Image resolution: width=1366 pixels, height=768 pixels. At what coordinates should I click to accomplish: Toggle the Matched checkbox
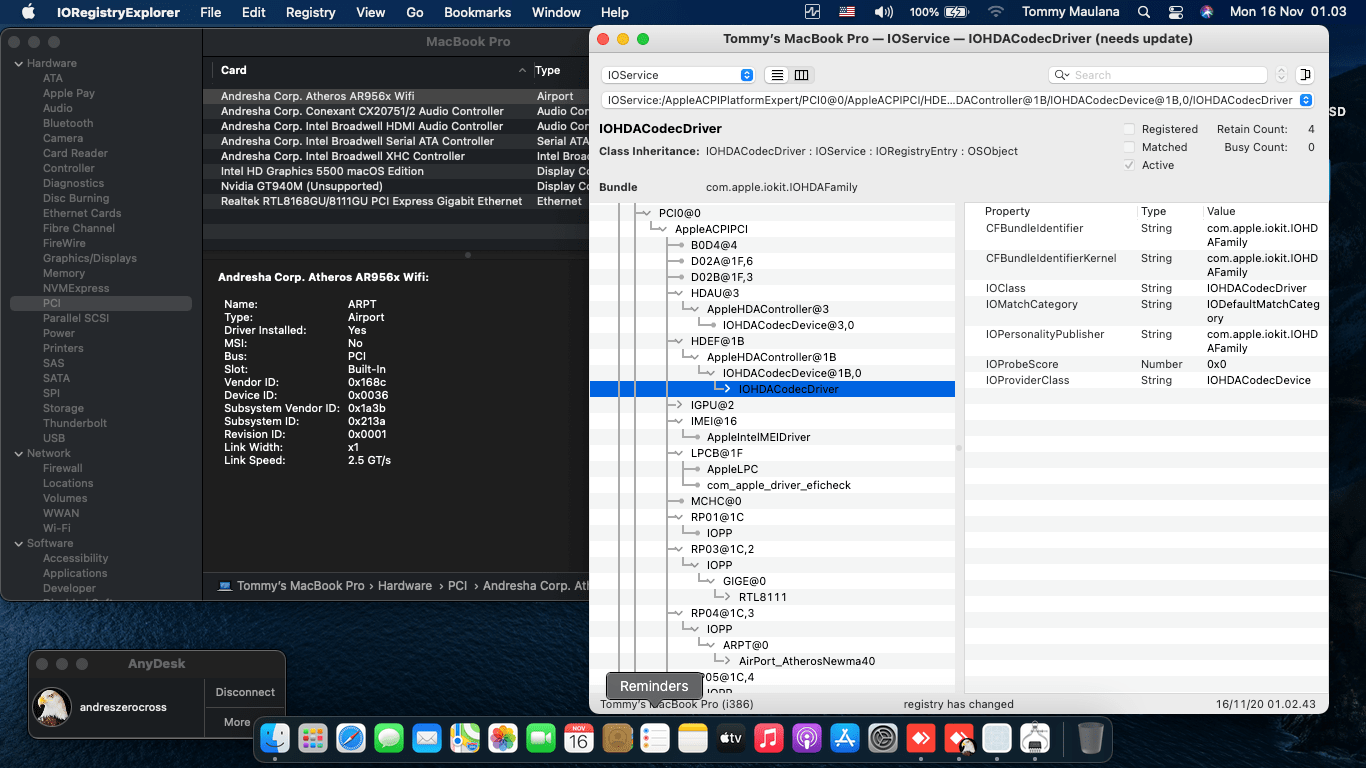(1129, 147)
